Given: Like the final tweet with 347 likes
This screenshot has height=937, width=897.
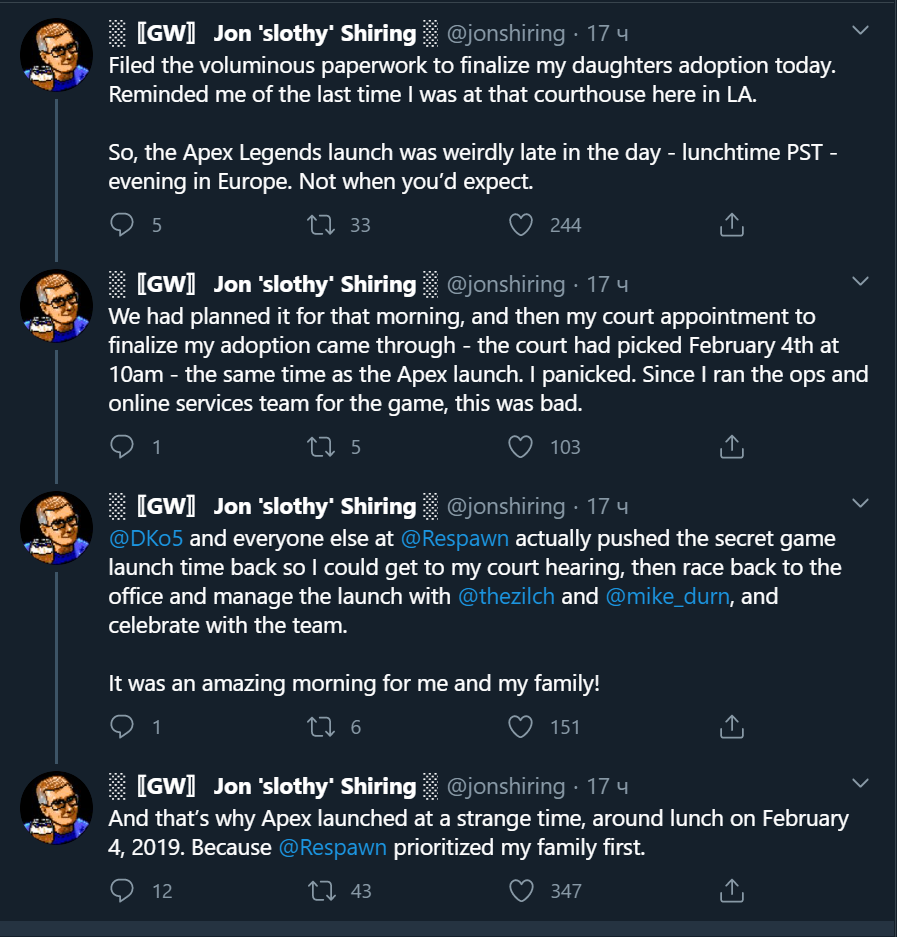Looking at the screenshot, I should click(x=521, y=890).
